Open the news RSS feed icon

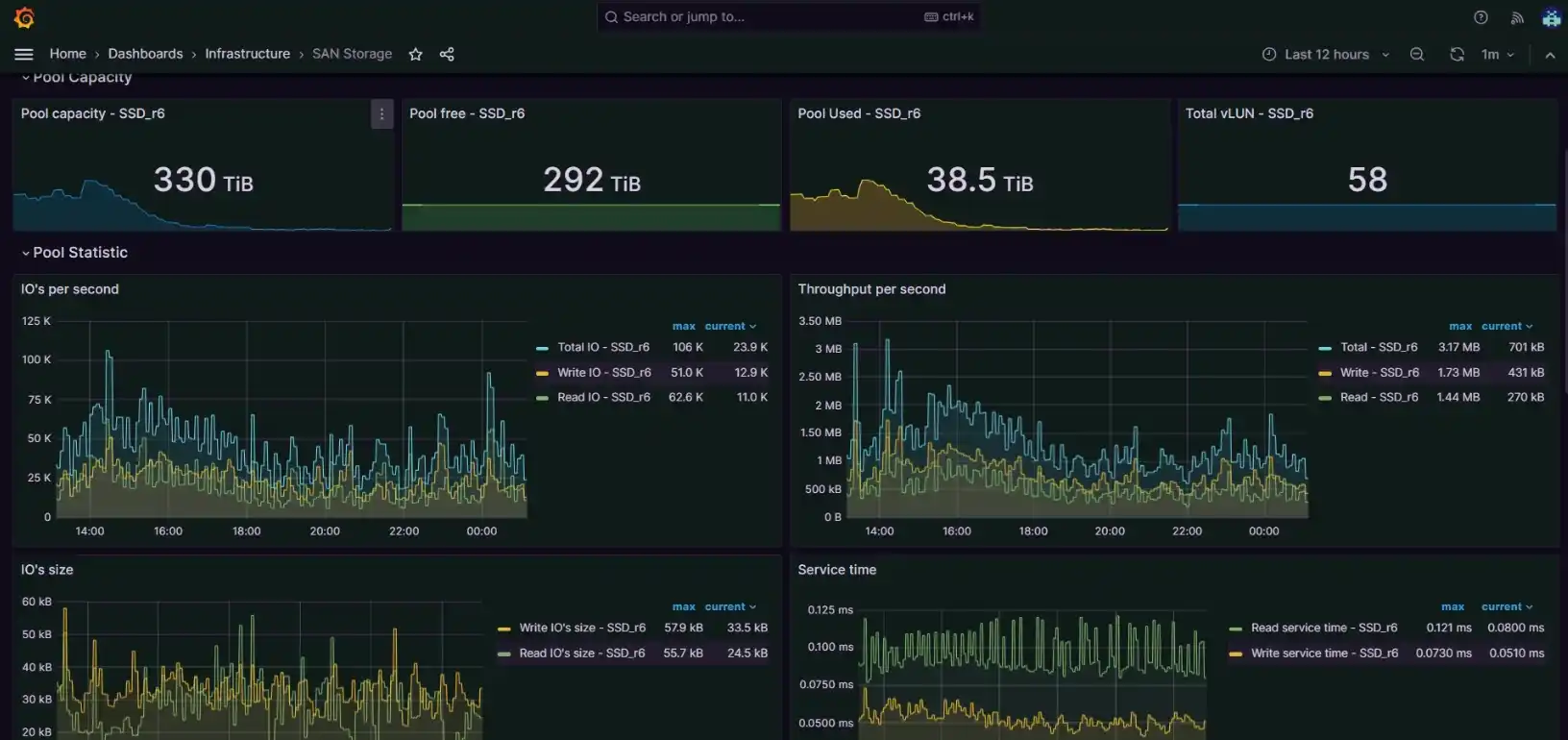click(x=1517, y=17)
